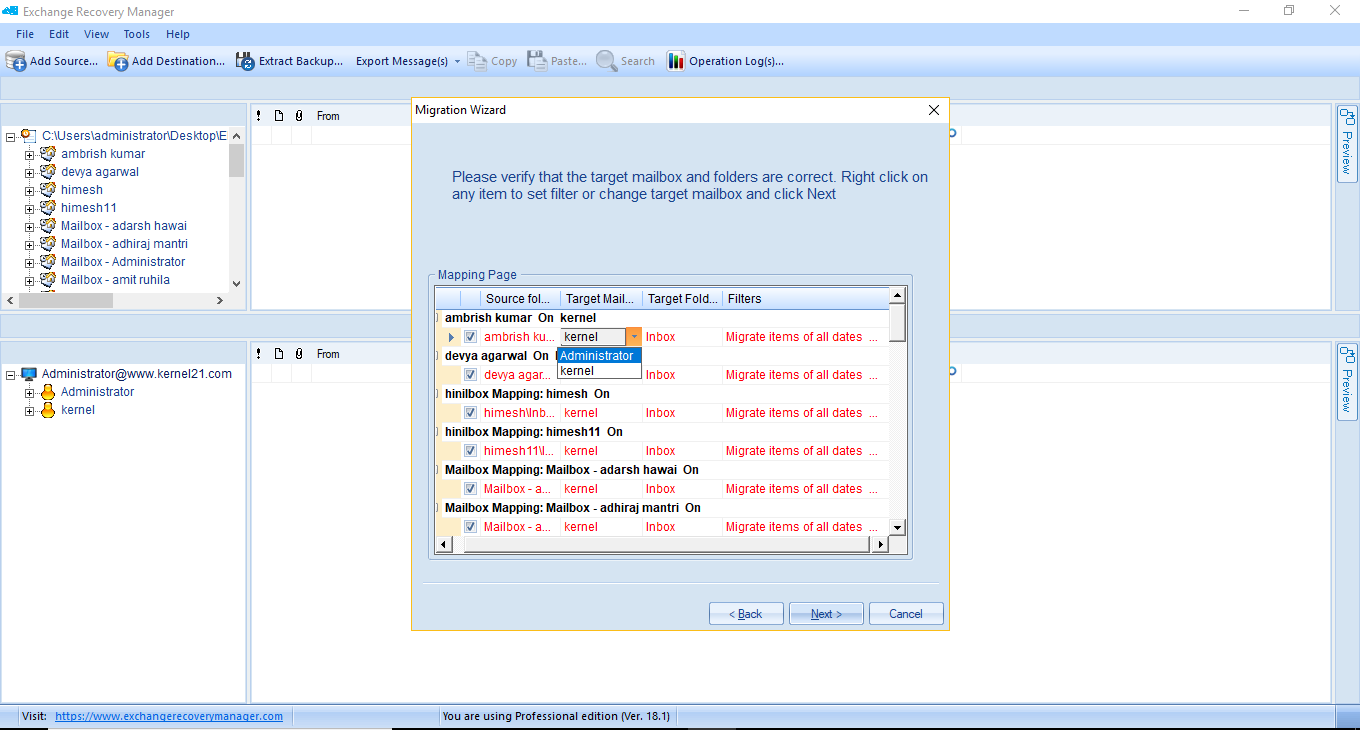Click the Mailbox - amit ruhila icon
The height and width of the screenshot is (730, 1366).
click(x=48, y=280)
